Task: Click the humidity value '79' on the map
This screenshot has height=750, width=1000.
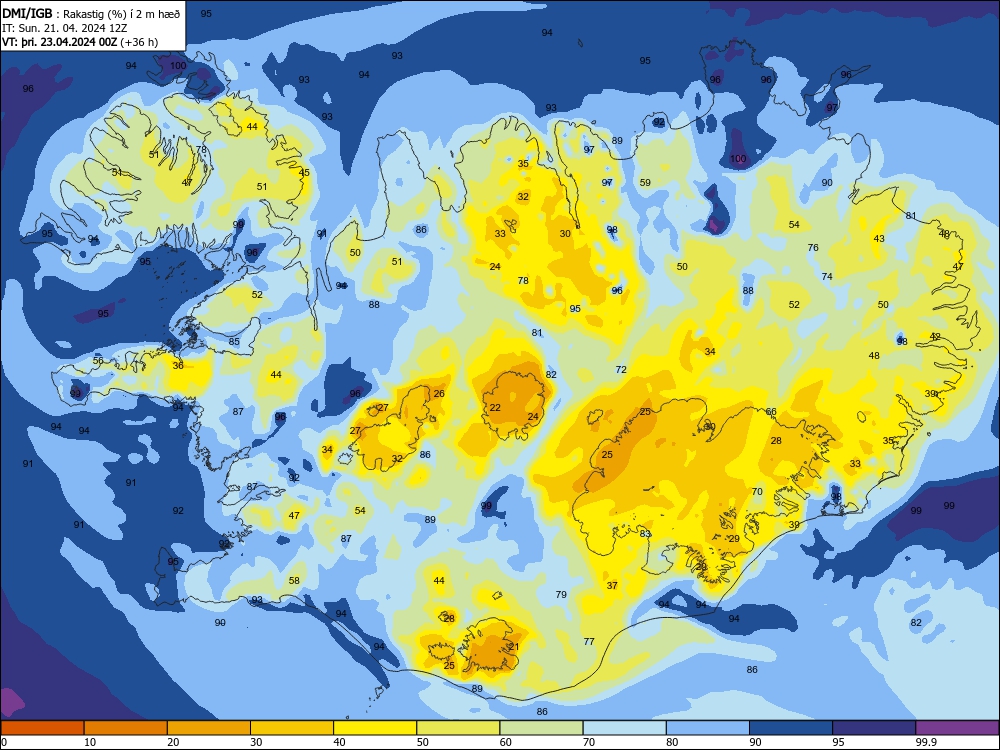Action: tap(561, 594)
